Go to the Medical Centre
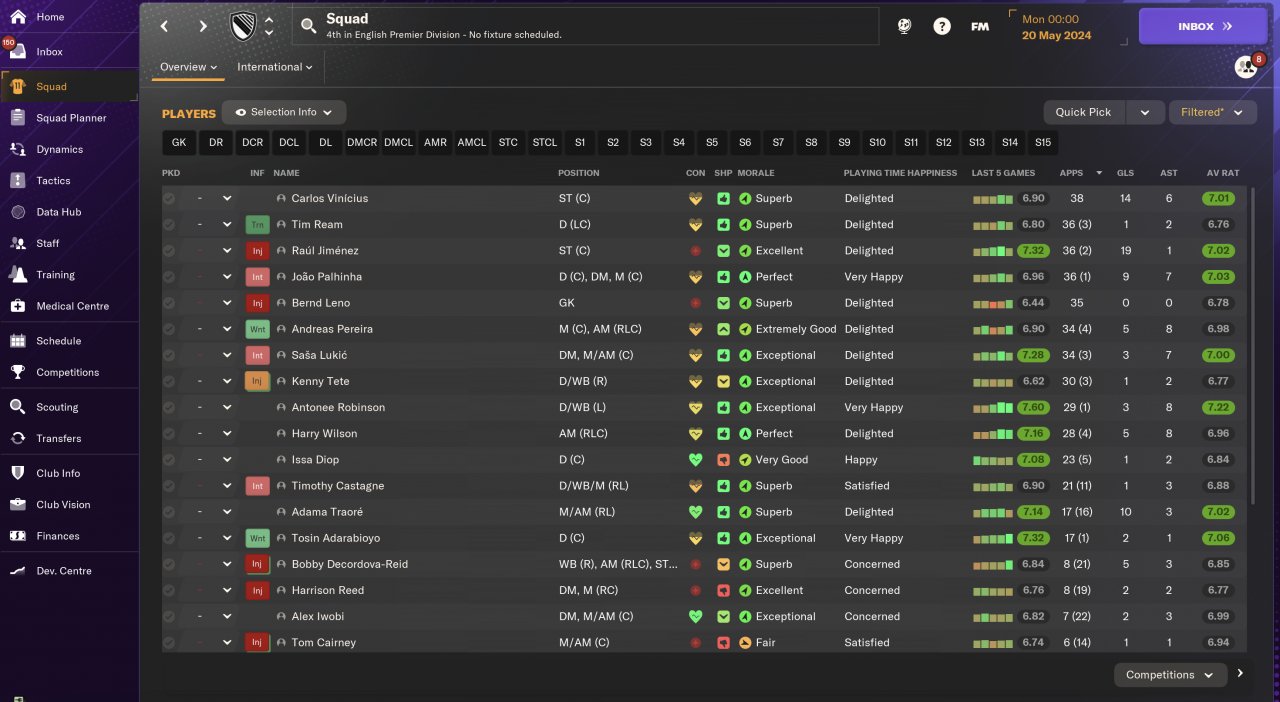 coord(72,306)
